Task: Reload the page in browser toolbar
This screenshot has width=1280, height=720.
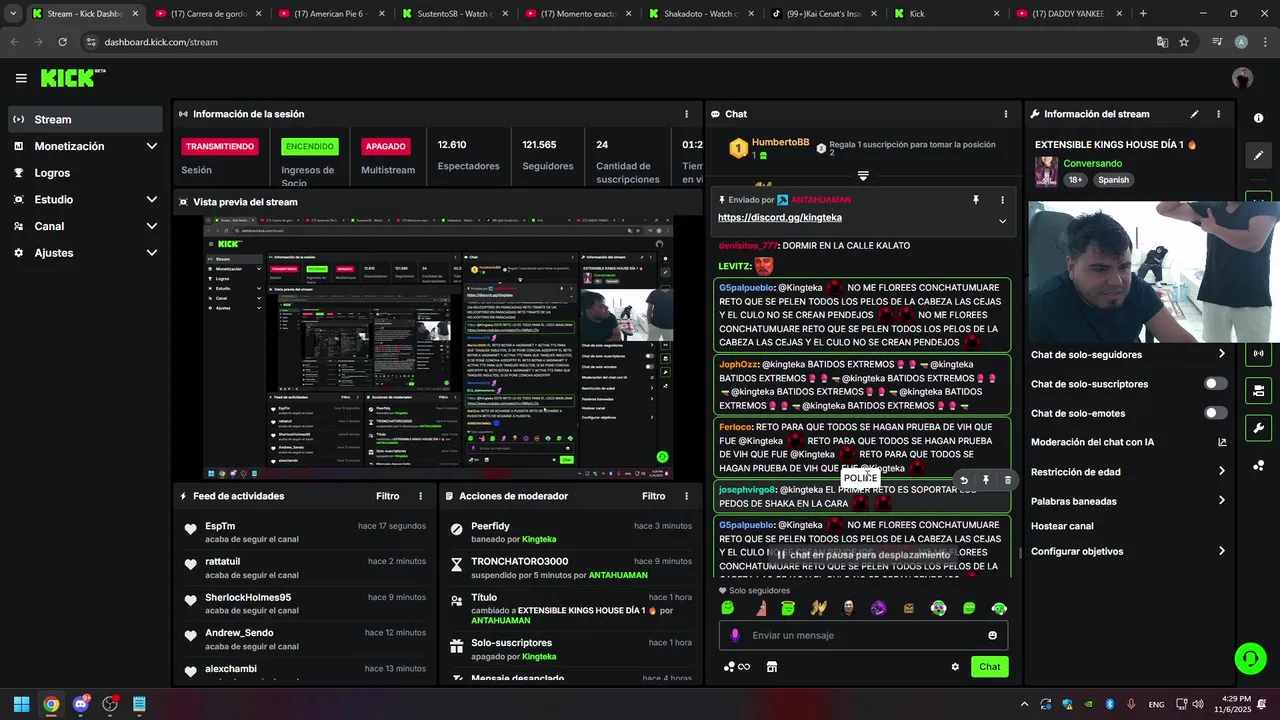Action: [62, 42]
